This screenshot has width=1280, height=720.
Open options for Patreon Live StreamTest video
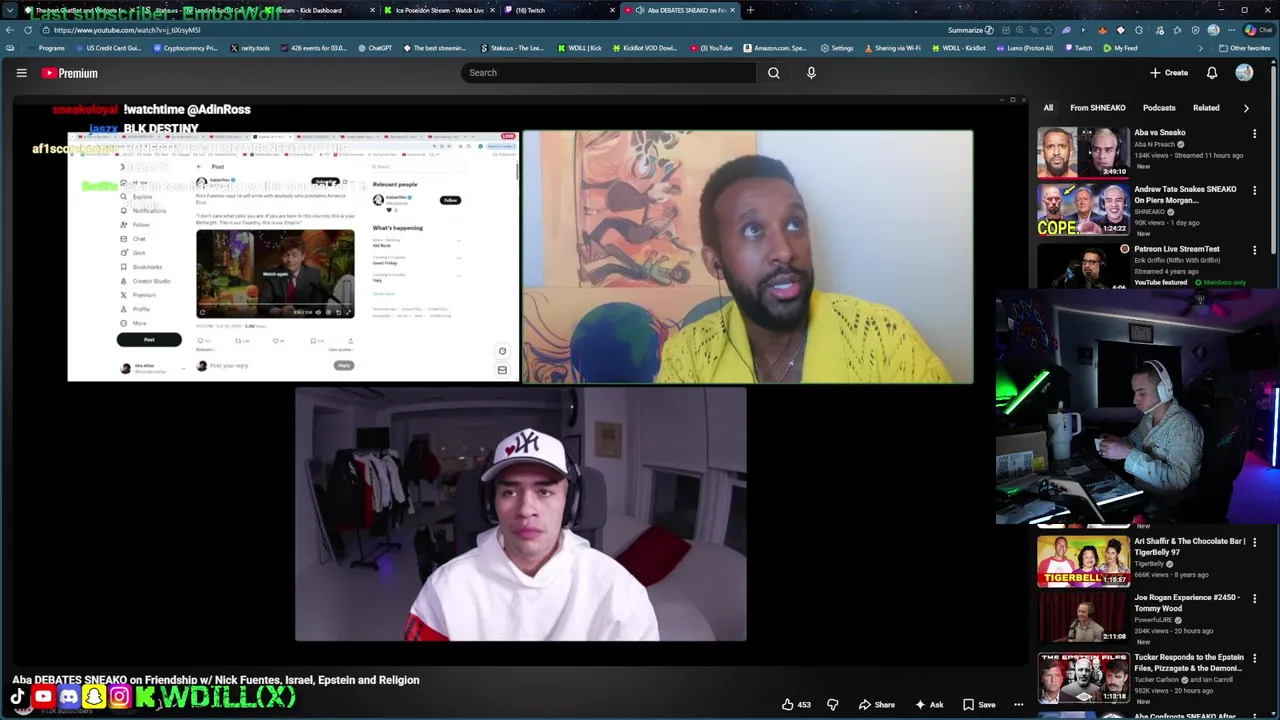pos(1254,250)
